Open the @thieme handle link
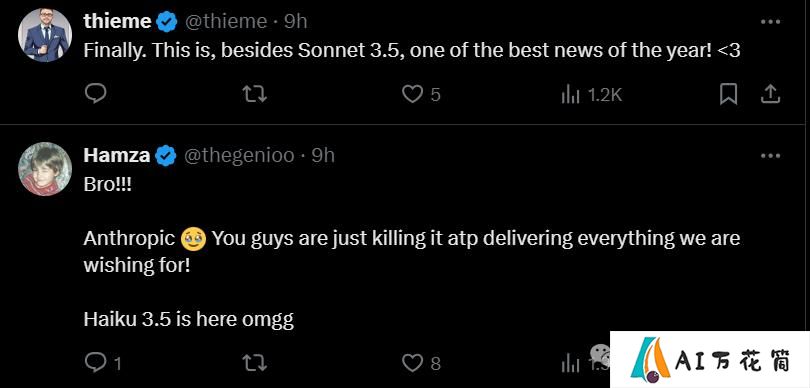 click(226, 22)
